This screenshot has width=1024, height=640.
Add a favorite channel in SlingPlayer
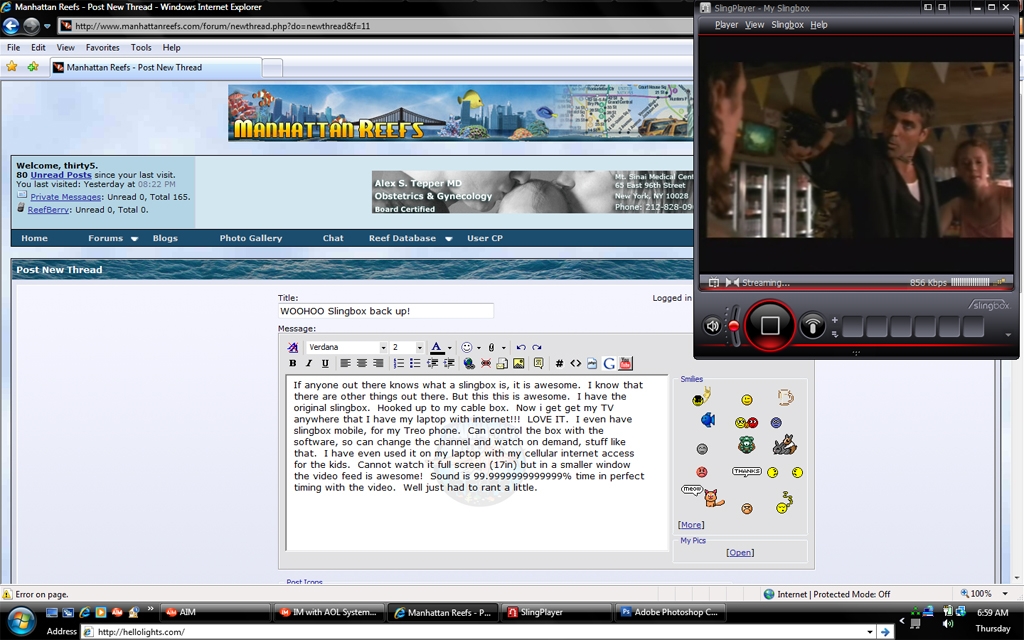(835, 320)
